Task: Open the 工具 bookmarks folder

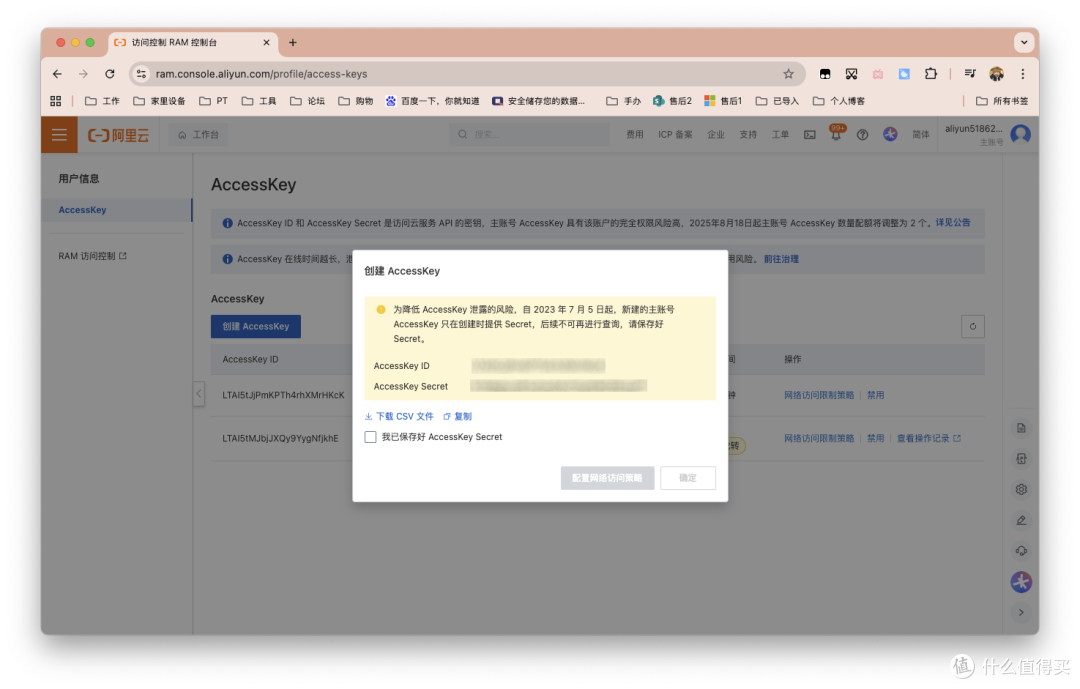Action: pyautogui.click(x=259, y=101)
